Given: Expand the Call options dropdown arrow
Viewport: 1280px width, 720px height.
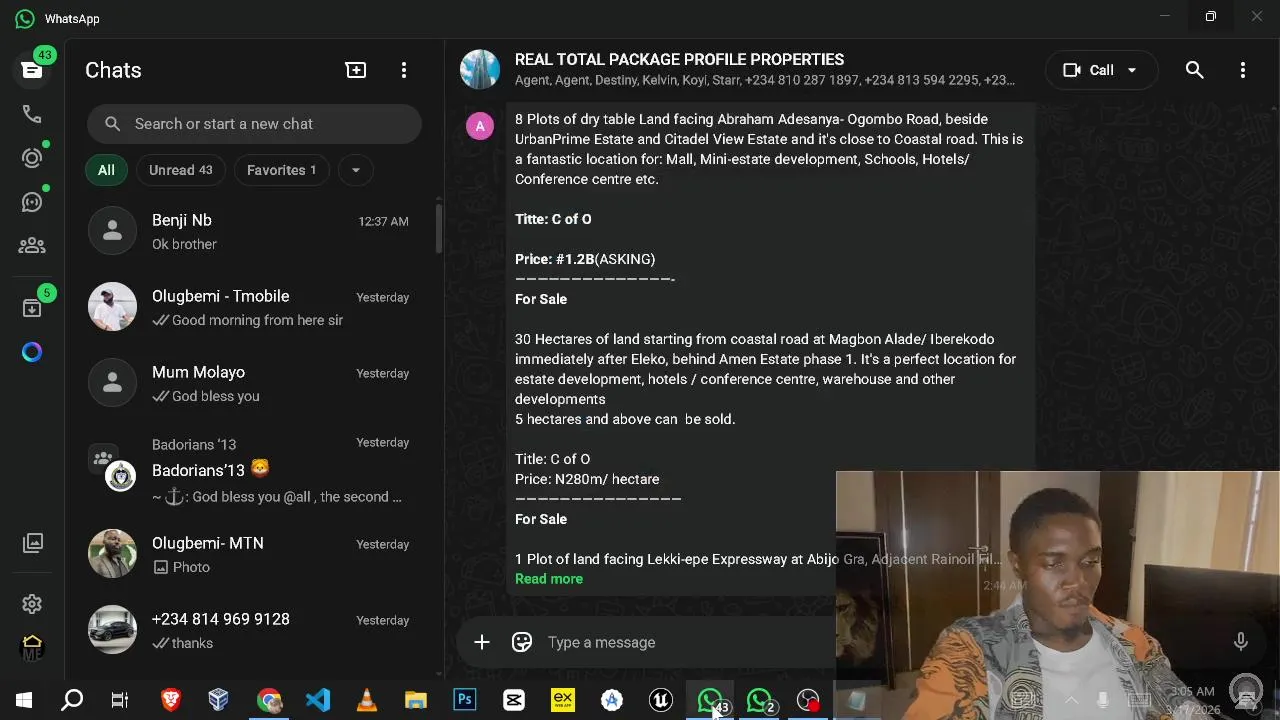Looking at the screenshot, I should point(1132,70).
